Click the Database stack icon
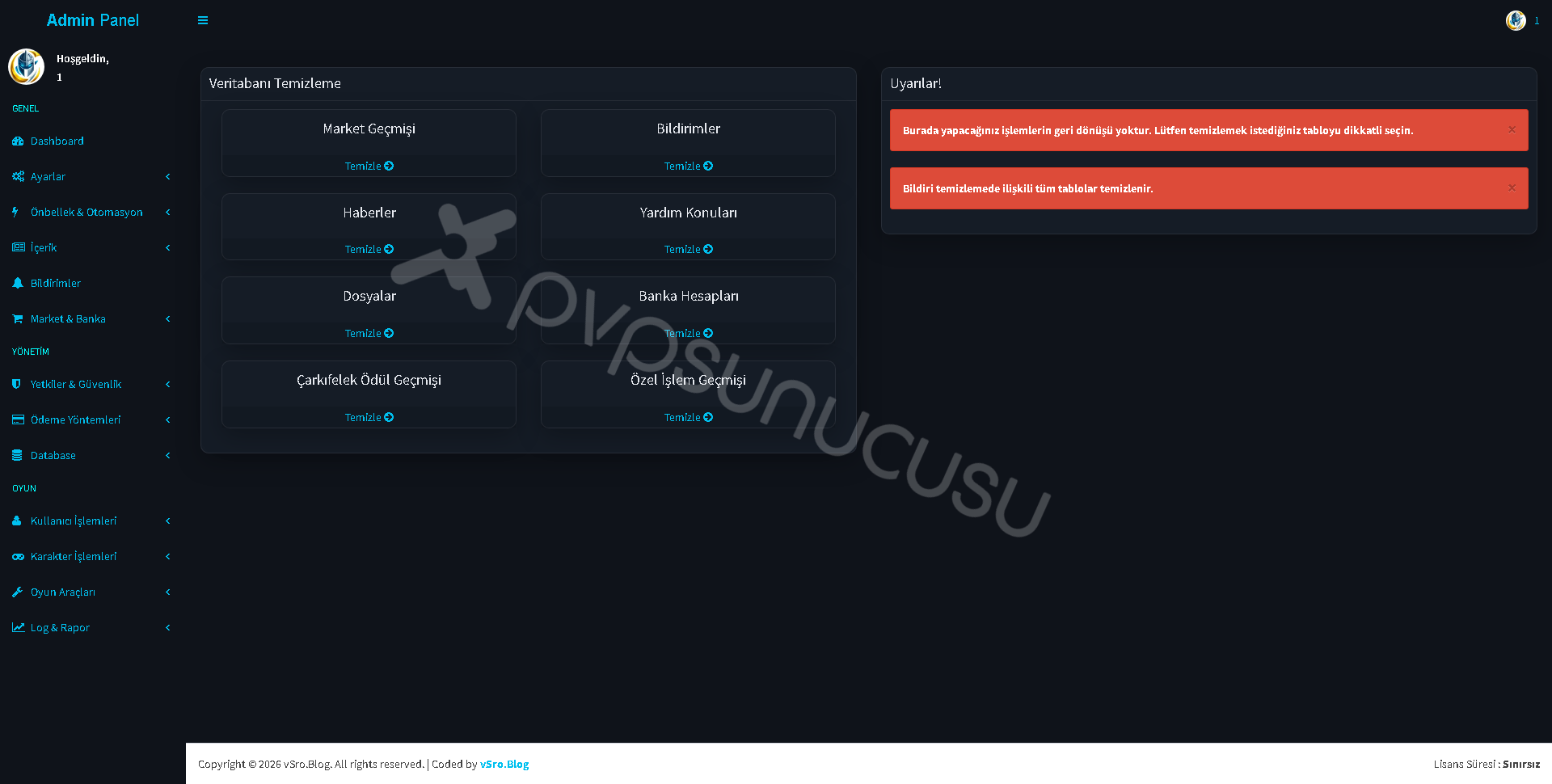The width and height of the screenshot is (1552, 784). (x=17, y=456)
